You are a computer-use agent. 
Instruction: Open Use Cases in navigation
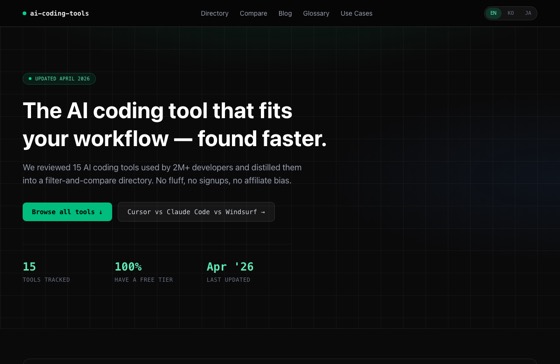[356, 14]
